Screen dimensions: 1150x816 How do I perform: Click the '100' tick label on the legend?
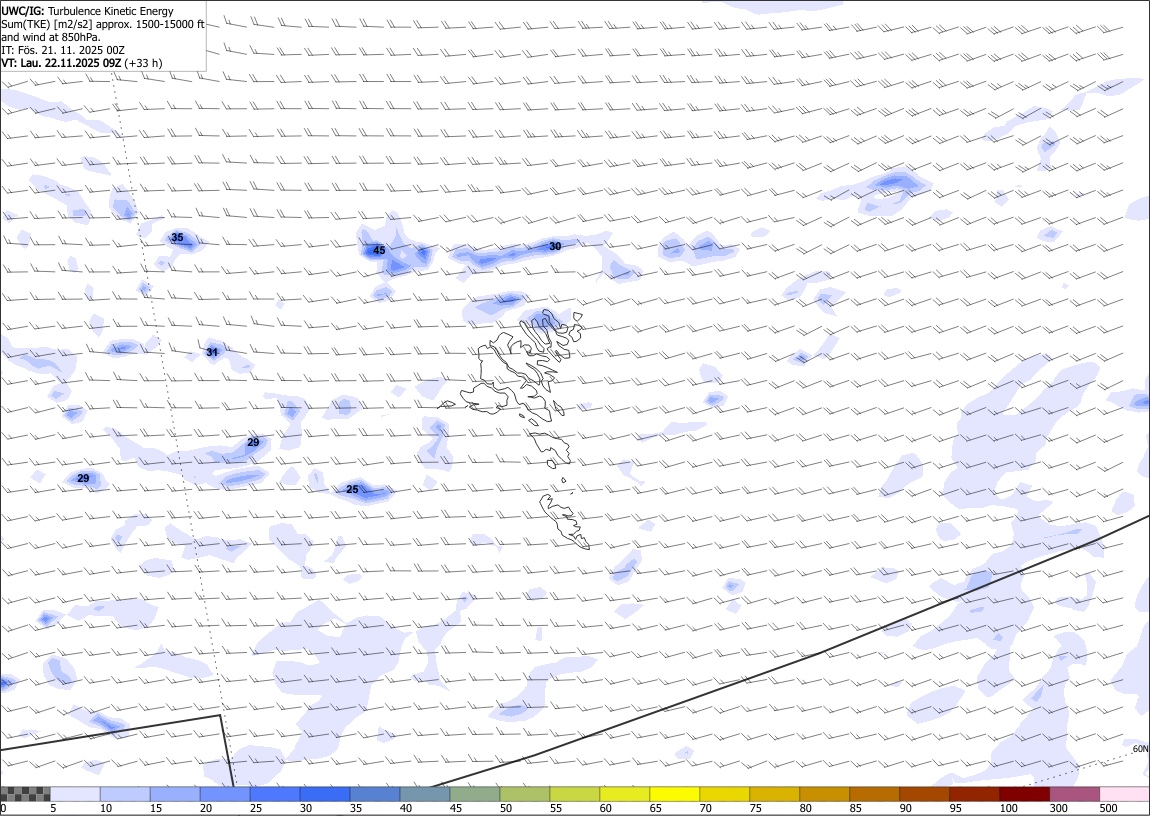1008,808
